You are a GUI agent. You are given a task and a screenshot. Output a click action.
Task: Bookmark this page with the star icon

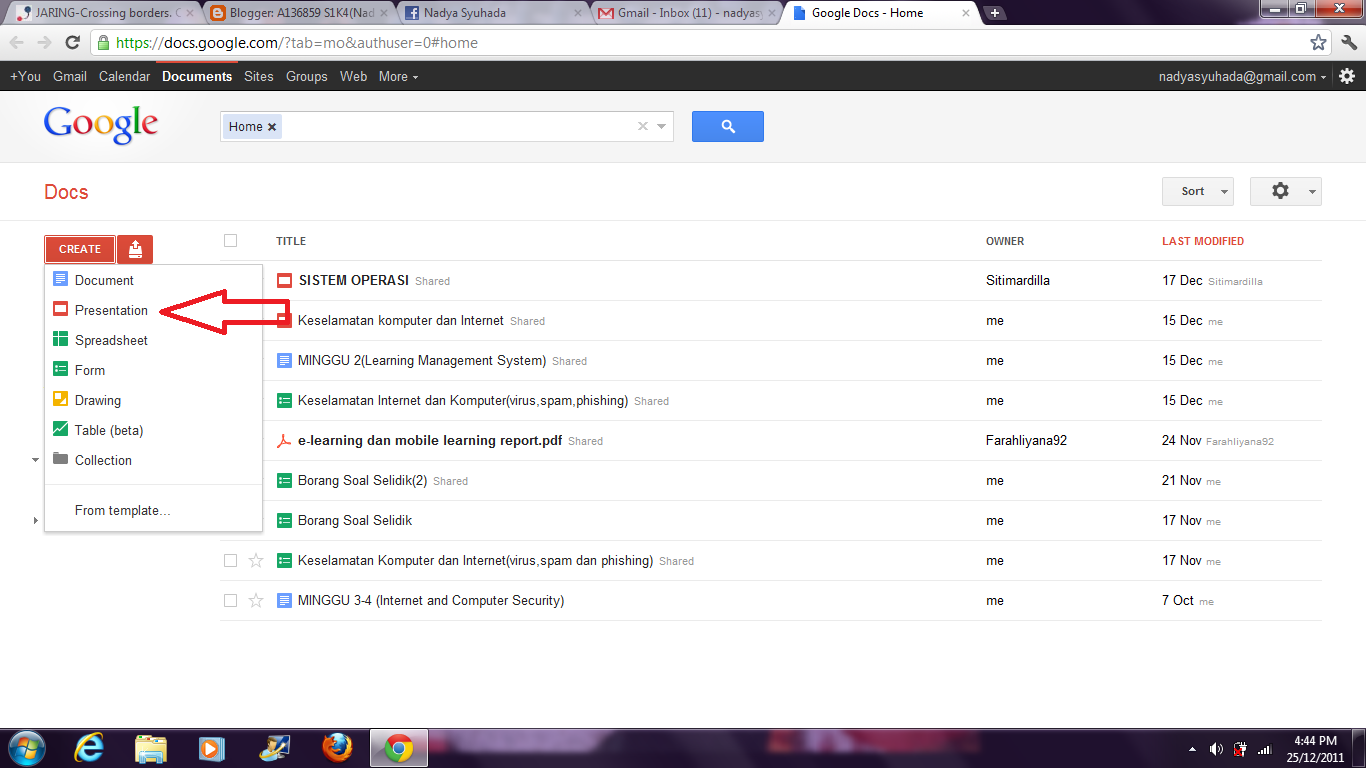tap(1318, 43)
